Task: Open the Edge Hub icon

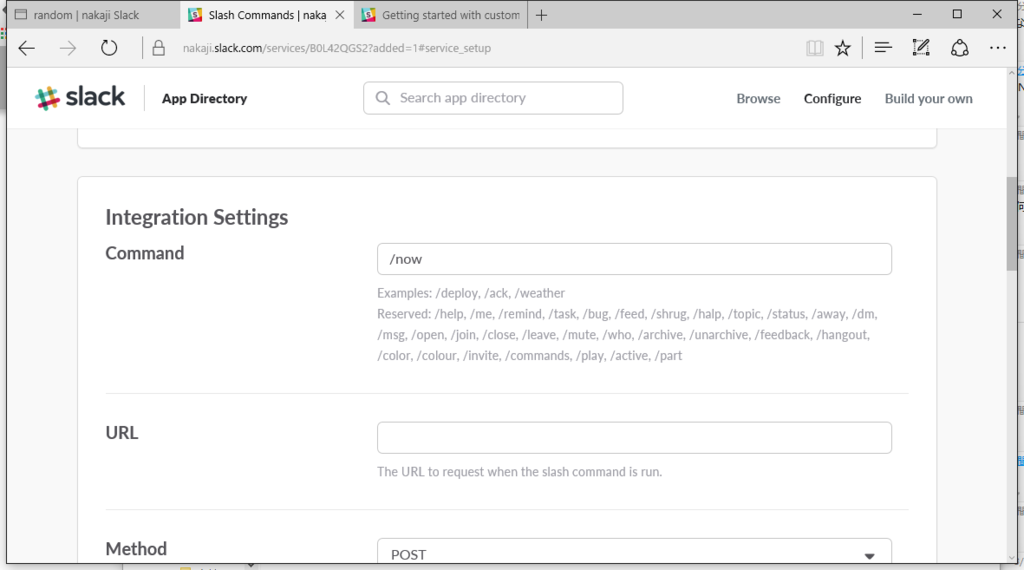Action: point(883,48)
